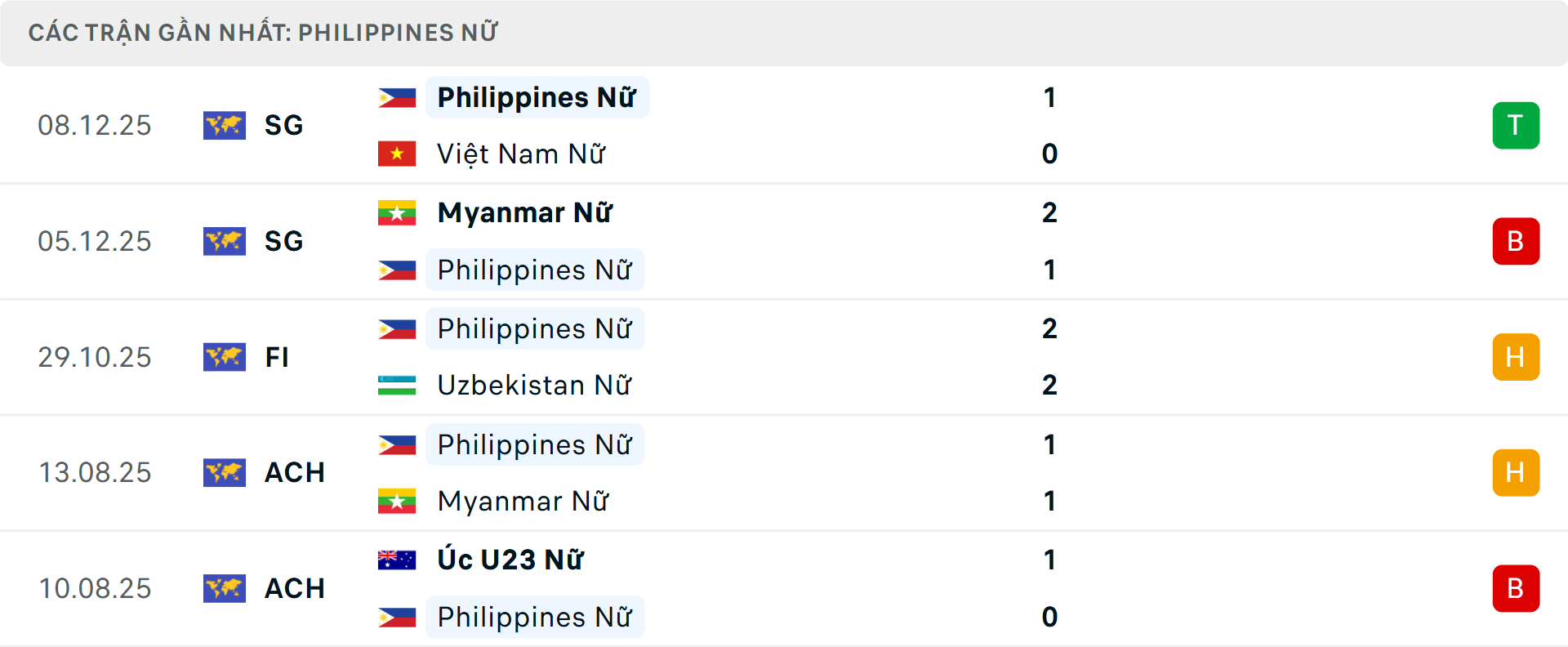Click the Uzbekistan flag icon
1568x647 pixels.
(397, 385)
